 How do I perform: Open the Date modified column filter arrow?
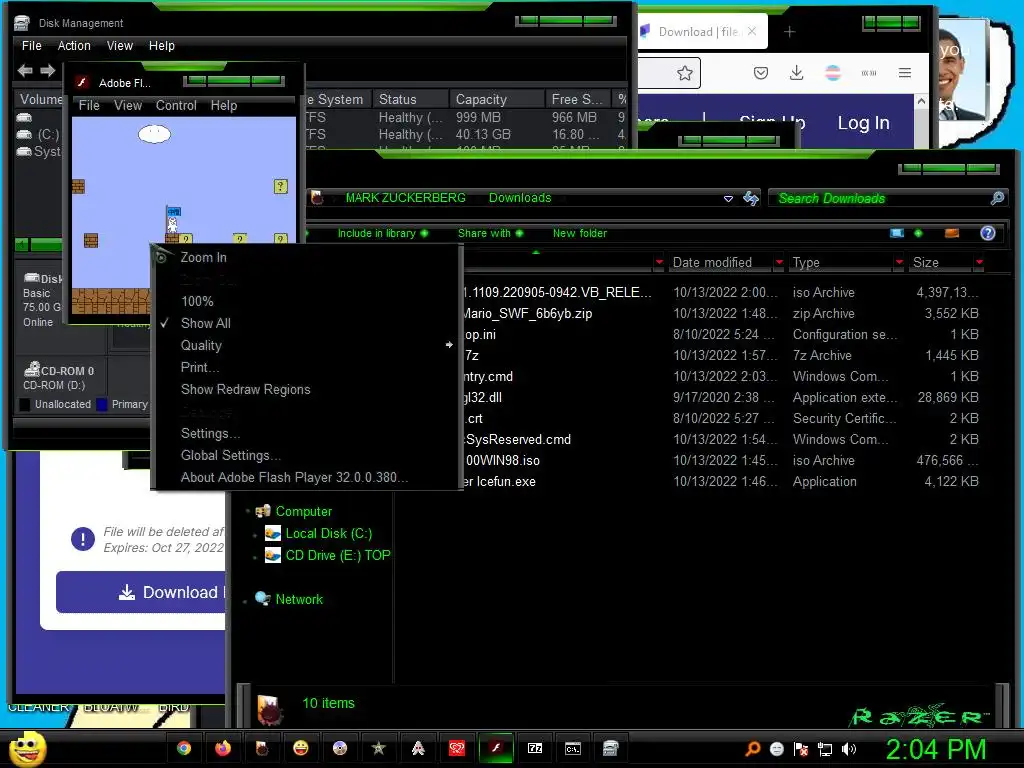(778, 263)
